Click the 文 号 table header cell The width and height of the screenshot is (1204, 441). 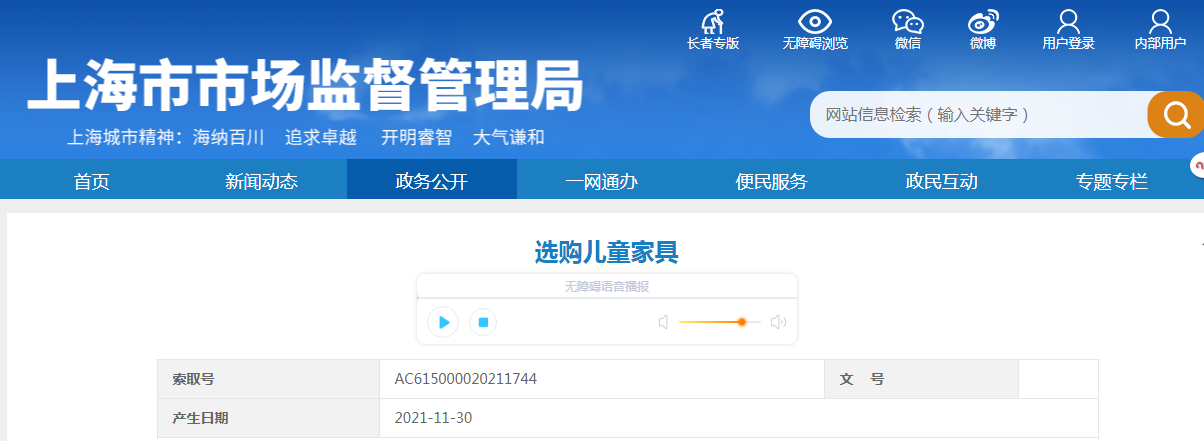click(x=922, y=379)
